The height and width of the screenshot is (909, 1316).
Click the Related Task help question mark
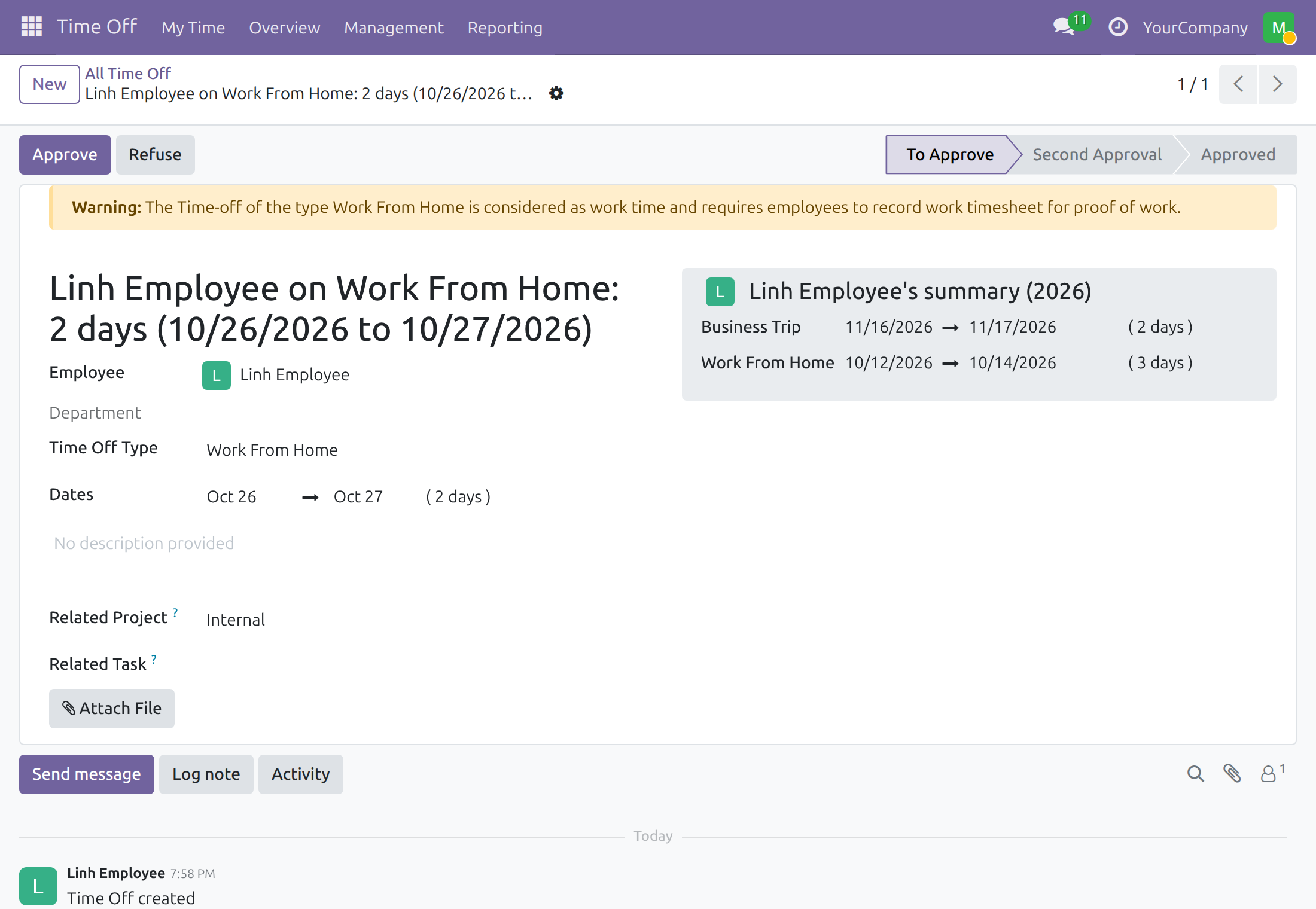[x=154, y=659]
